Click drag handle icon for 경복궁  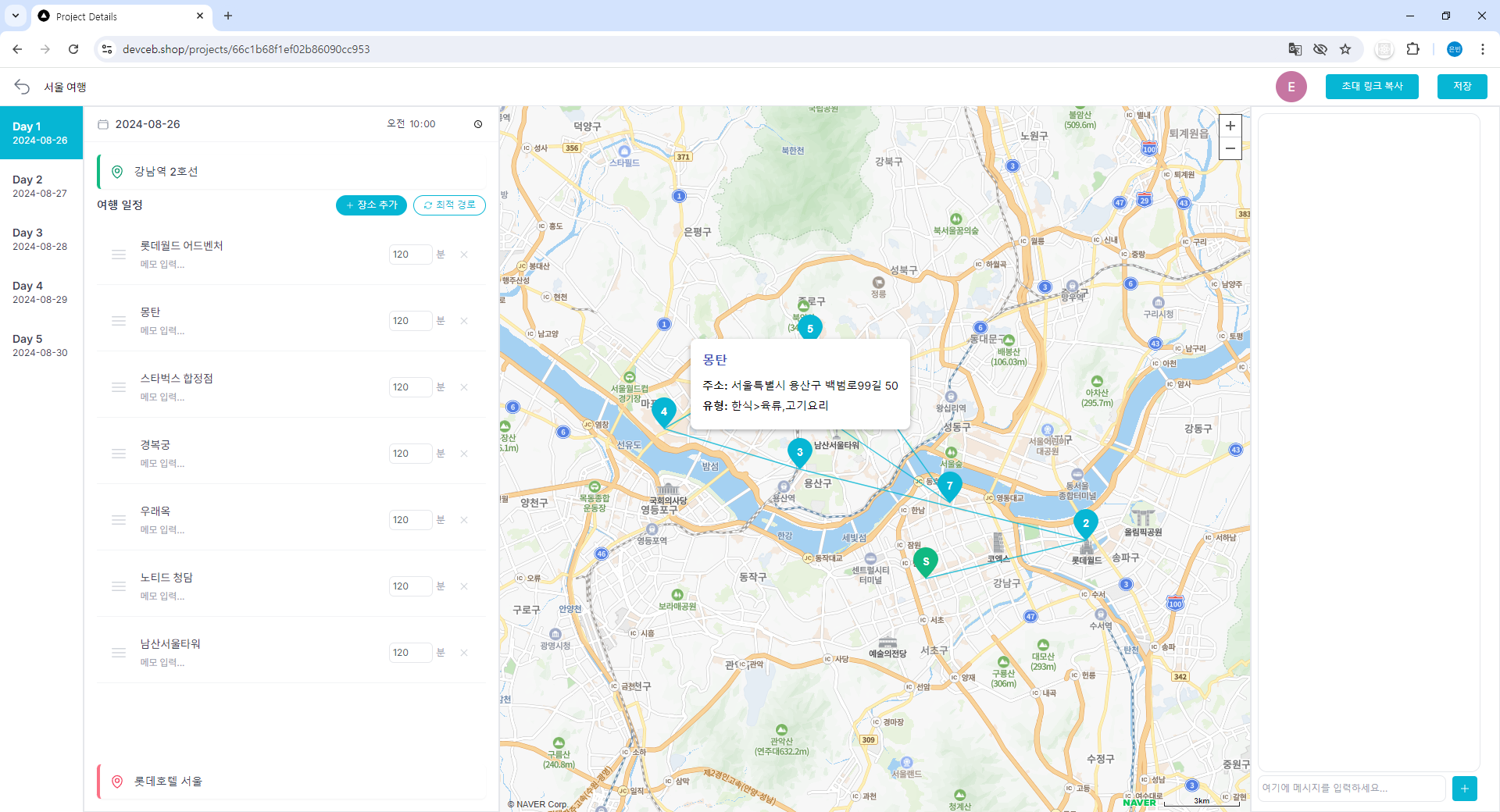pyautogui.click(x=119, y=454)
